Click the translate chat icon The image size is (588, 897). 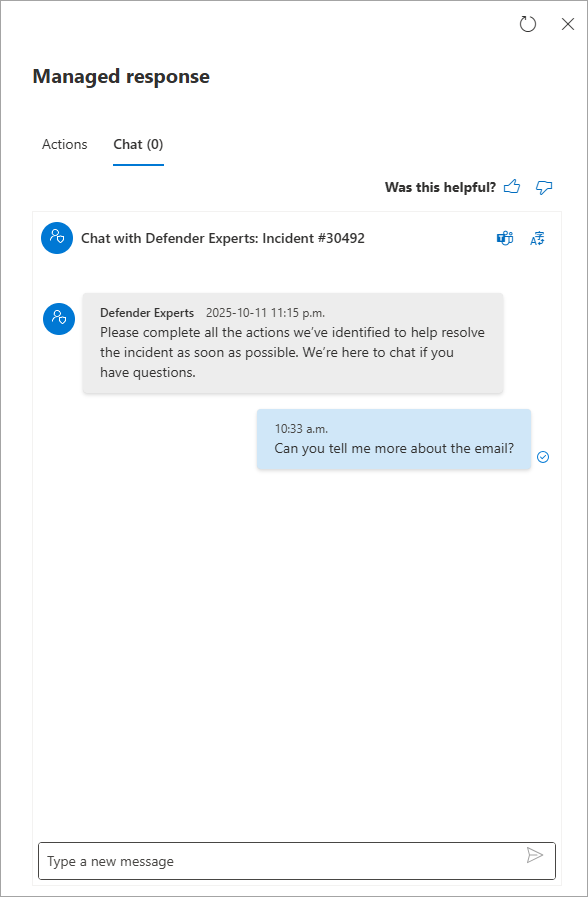point(538,239)
